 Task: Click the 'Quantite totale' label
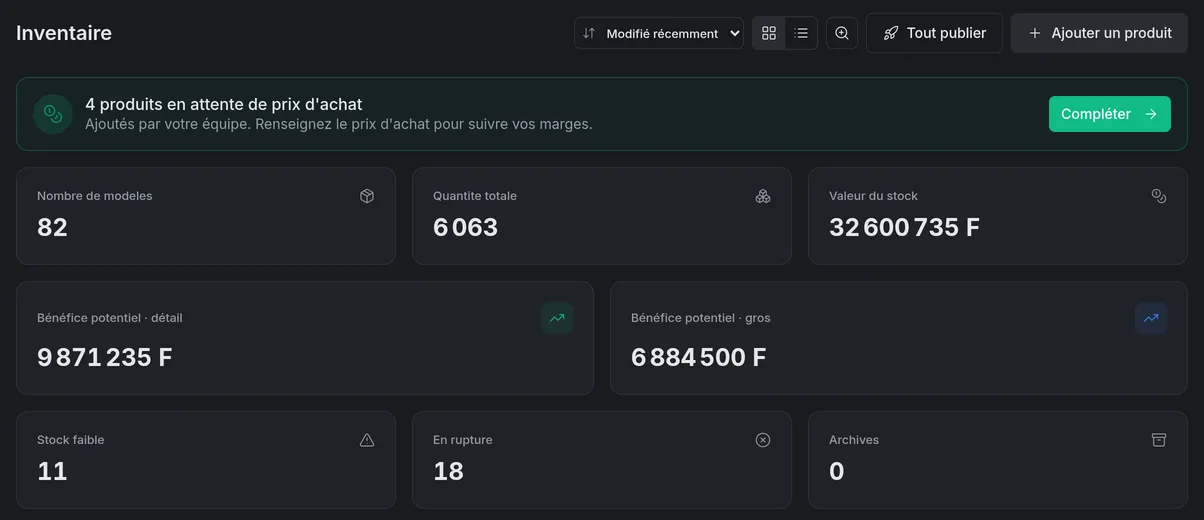point(475,196)
